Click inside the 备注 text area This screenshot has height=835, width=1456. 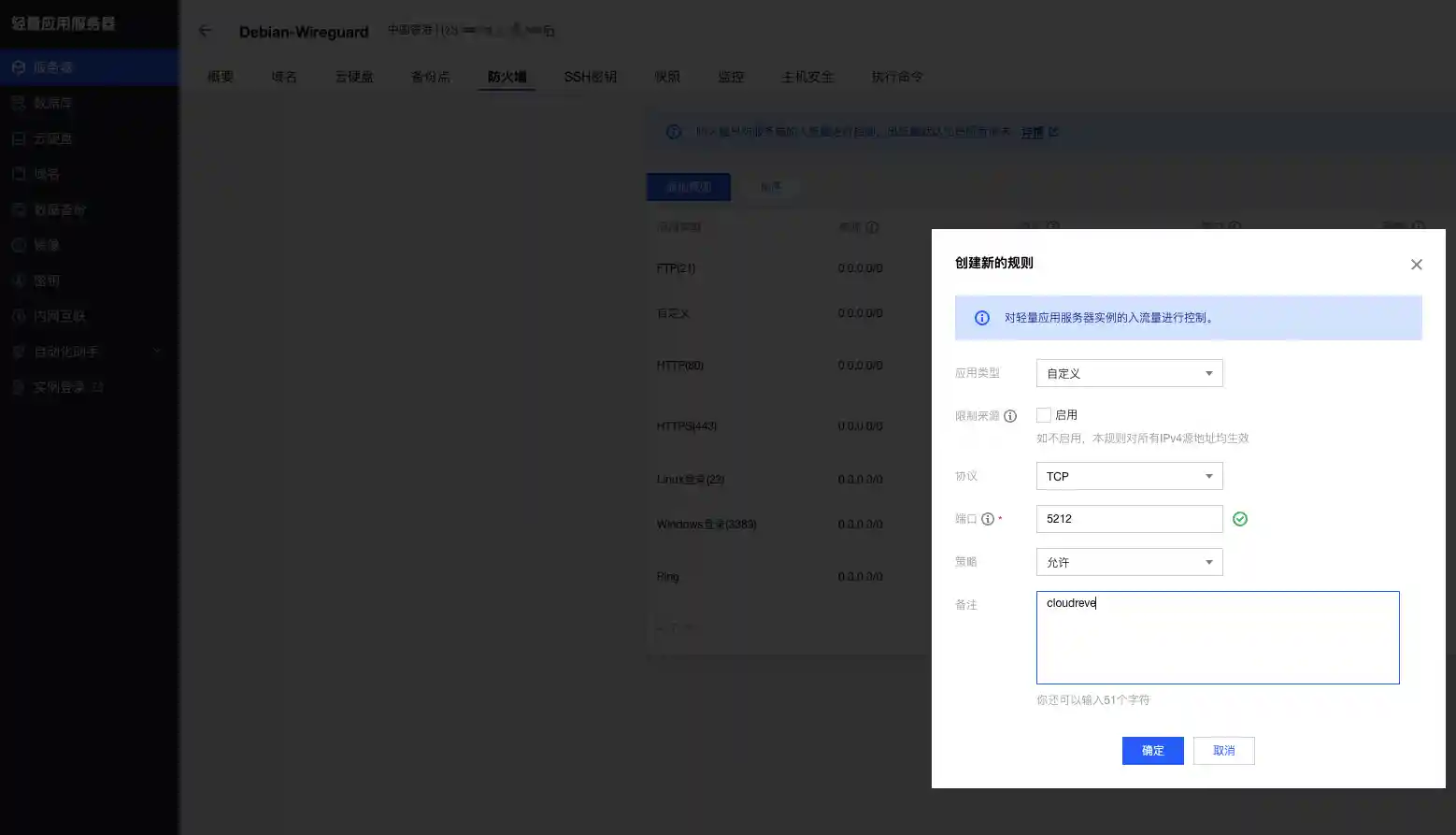point(1217,638)
